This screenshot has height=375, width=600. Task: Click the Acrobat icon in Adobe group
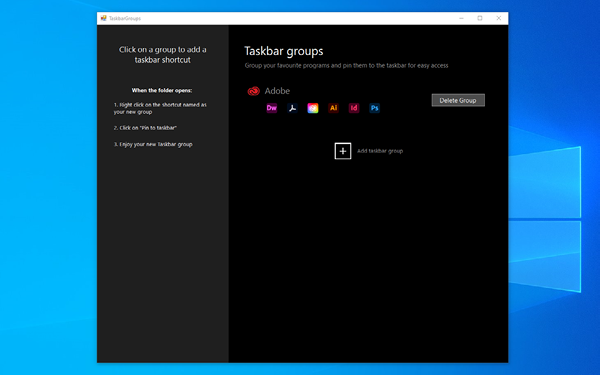click(x=292, y=108)
